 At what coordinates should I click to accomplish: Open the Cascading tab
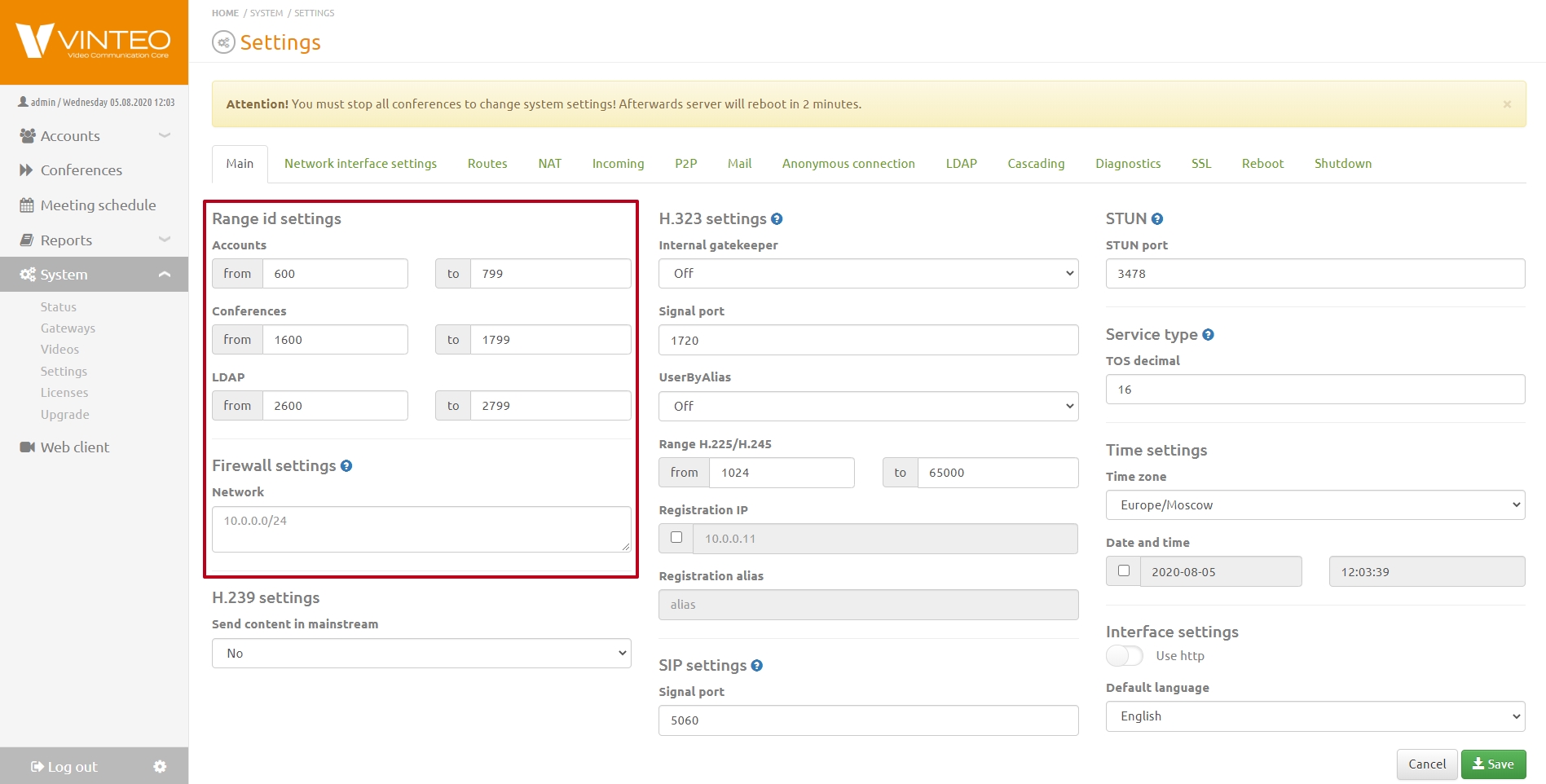(1036, 164)
